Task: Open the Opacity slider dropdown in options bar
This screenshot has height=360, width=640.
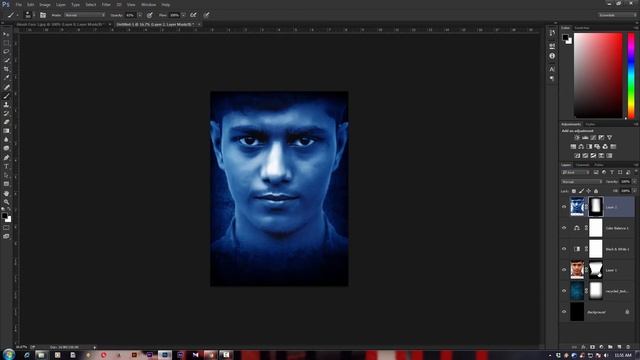Action: (140, 15)
